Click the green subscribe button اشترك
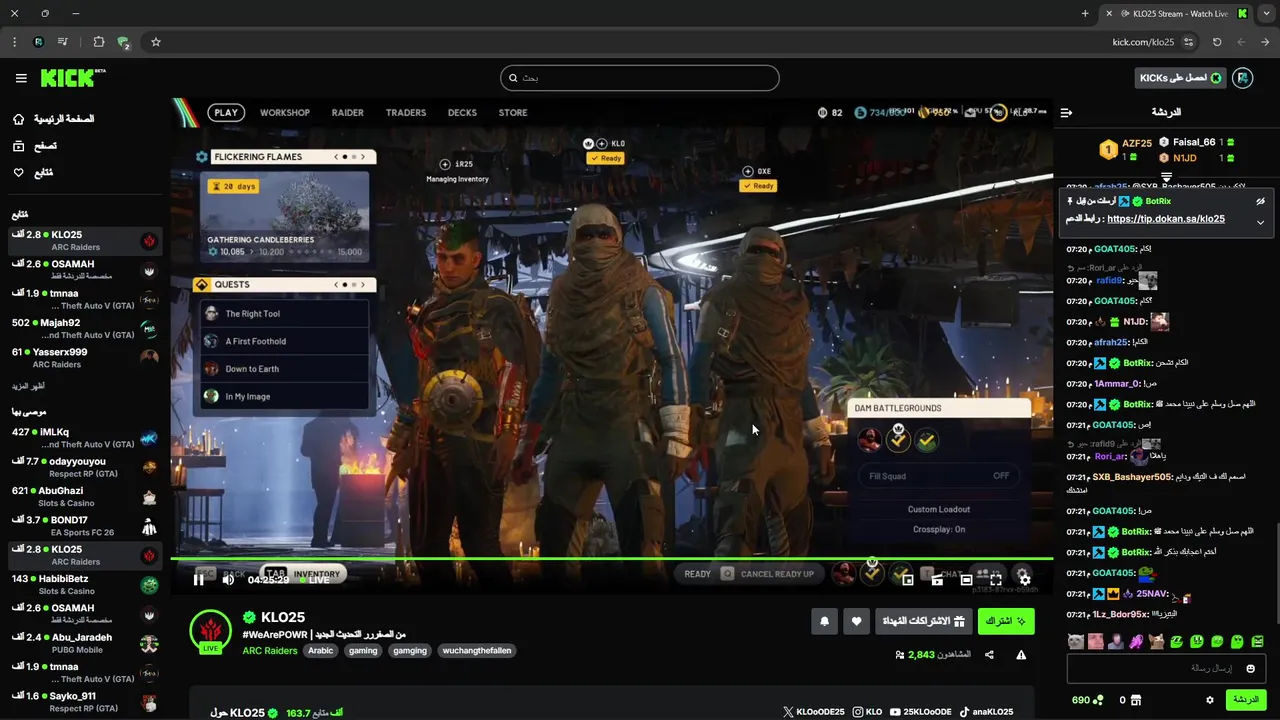The width and height of the screenshot is (1280, 720). [x=1006, y=621]
